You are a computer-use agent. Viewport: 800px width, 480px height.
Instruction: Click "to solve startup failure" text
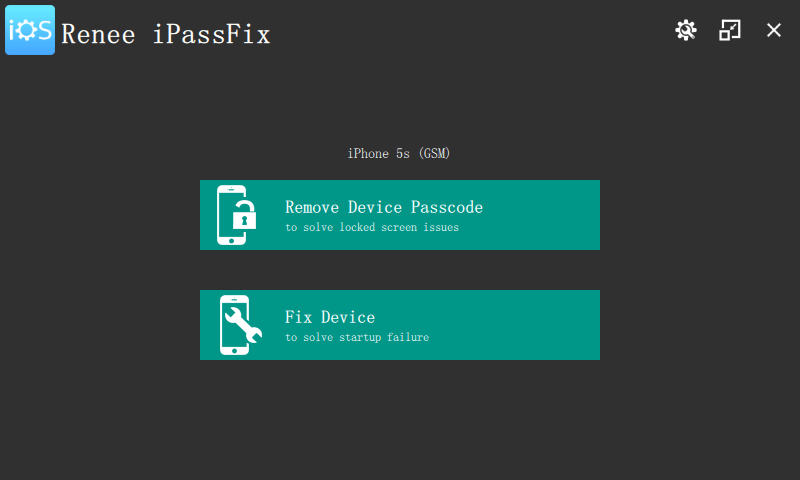(357, 338)
